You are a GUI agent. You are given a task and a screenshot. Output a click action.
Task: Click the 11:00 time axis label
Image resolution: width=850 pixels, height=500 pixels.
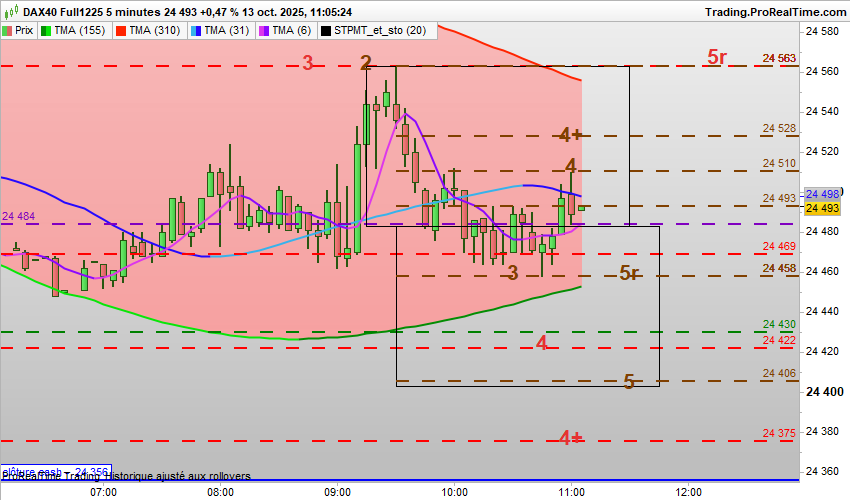(571, 492)
